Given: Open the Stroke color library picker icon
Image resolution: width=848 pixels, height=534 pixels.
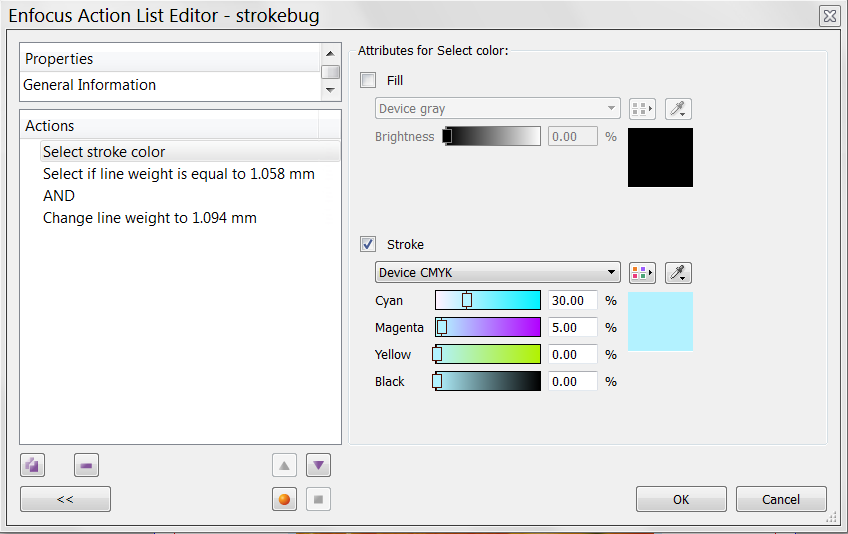Looking at the screenshot, I should coord(642,273).
